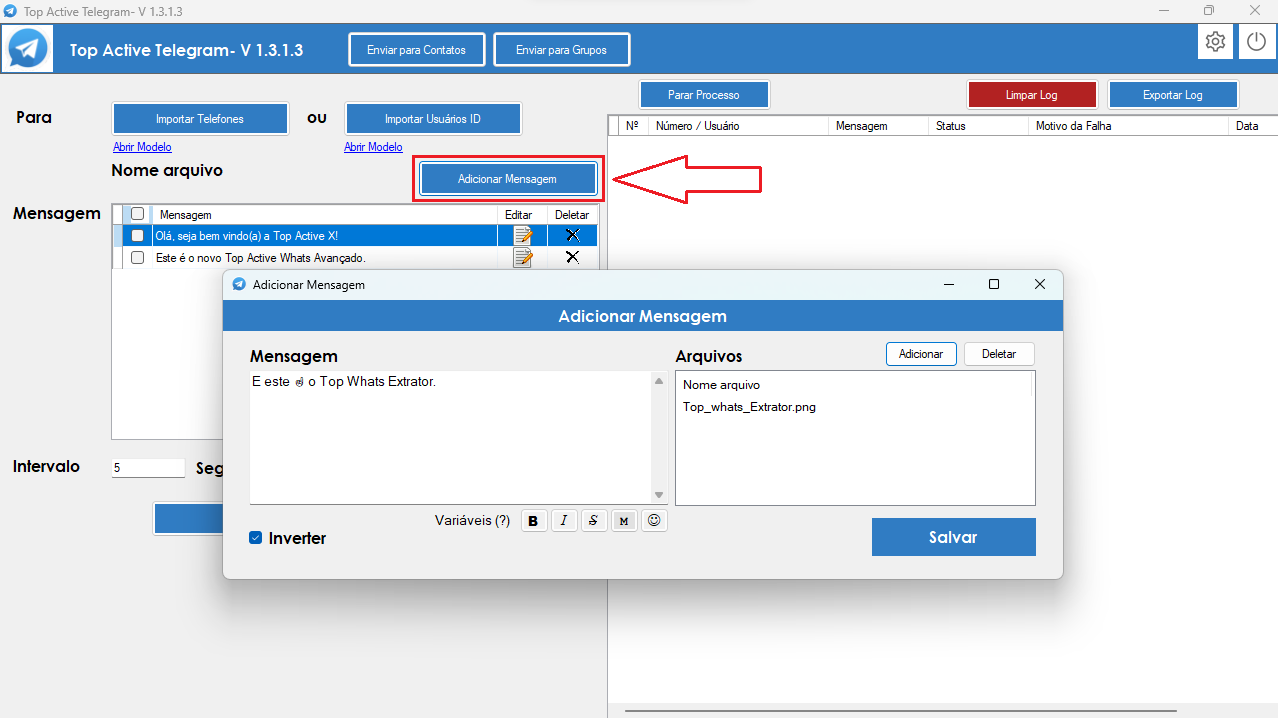Viewport: 1278px width, 718px height.
Task: Click the Telegram icon in the dialog title bar
Action: (x=239, y=284)
